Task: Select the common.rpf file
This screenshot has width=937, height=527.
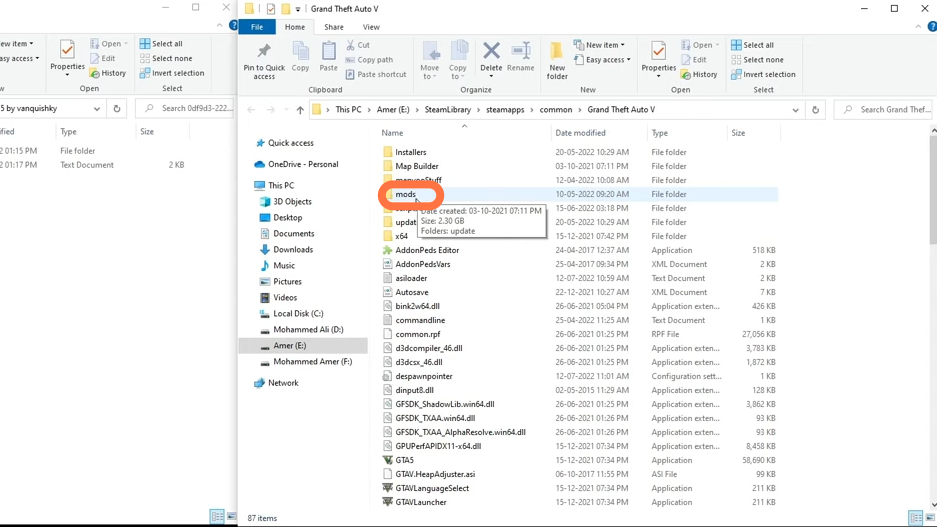Action: point(418,335)
